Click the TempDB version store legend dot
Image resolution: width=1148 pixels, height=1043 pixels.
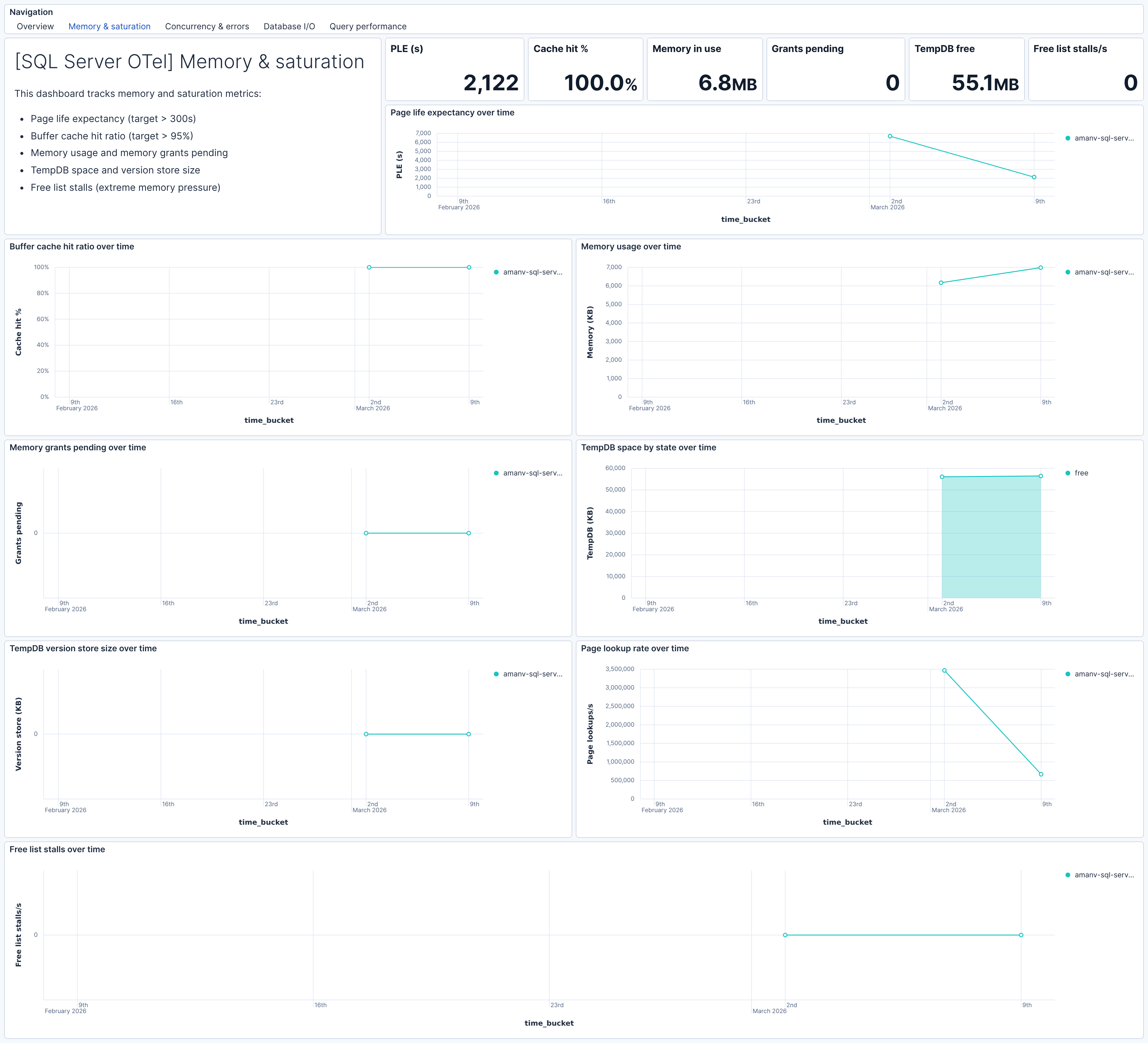pos(497,674)
